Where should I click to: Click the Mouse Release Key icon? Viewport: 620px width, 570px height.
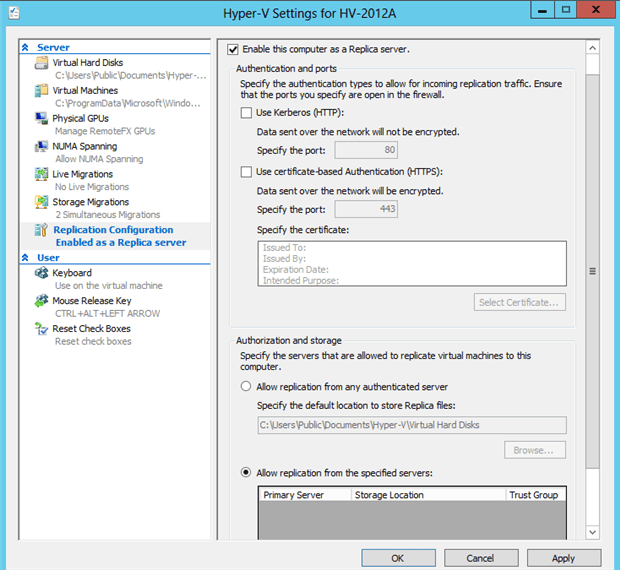(42, 301)
